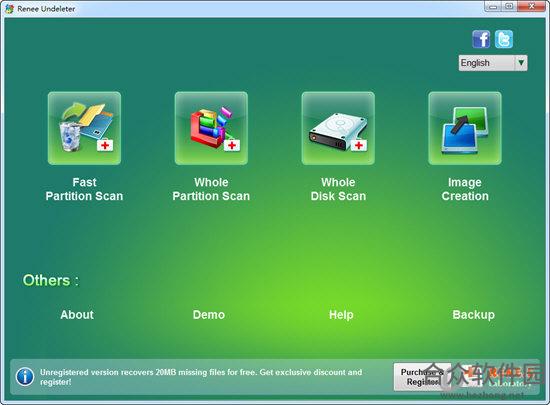Image resolution: width=550 pixels, height=405 pixels.
Task: Click the Fast Partition Scan label
Action: point(84,189)
